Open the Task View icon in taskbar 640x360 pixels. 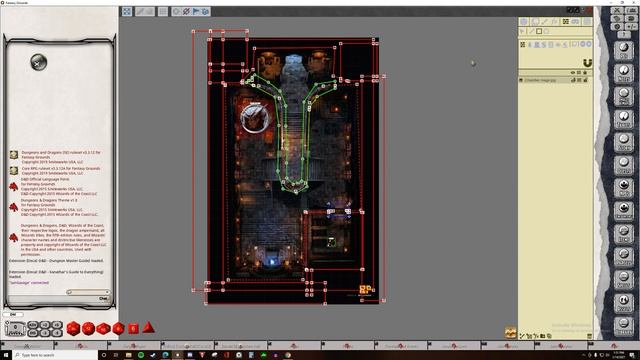coord(116,355)
